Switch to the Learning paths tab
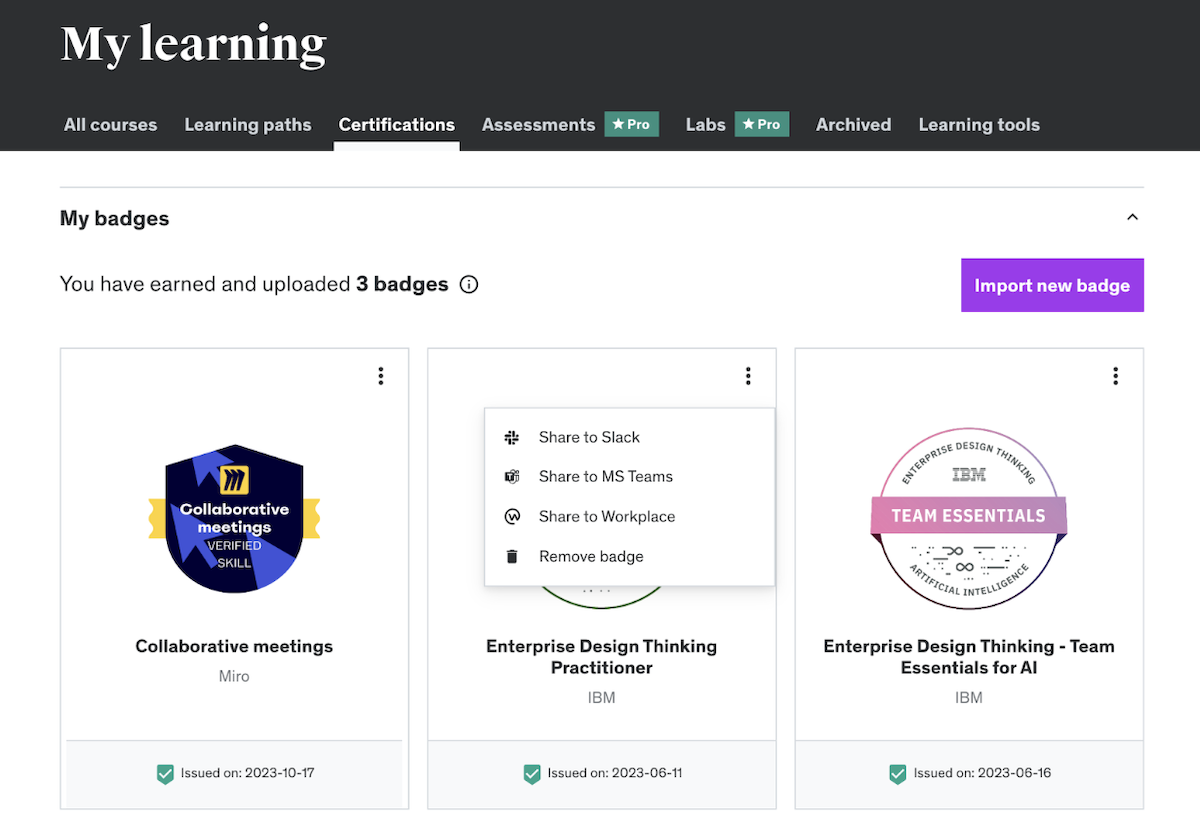This screenshot has height=824, width=1200. point(248,125)
